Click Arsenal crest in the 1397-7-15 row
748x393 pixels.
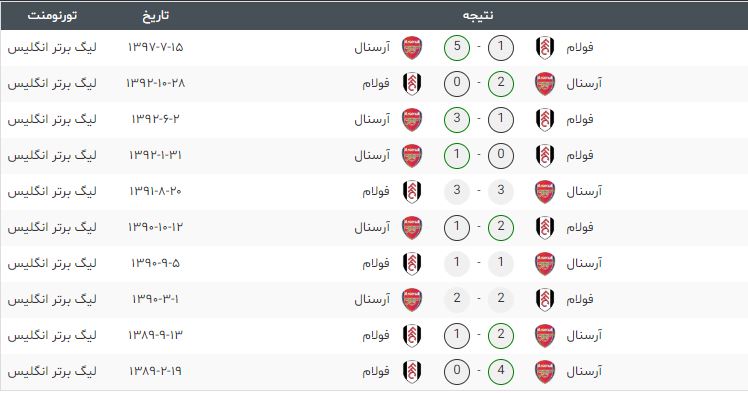[412, 48]
